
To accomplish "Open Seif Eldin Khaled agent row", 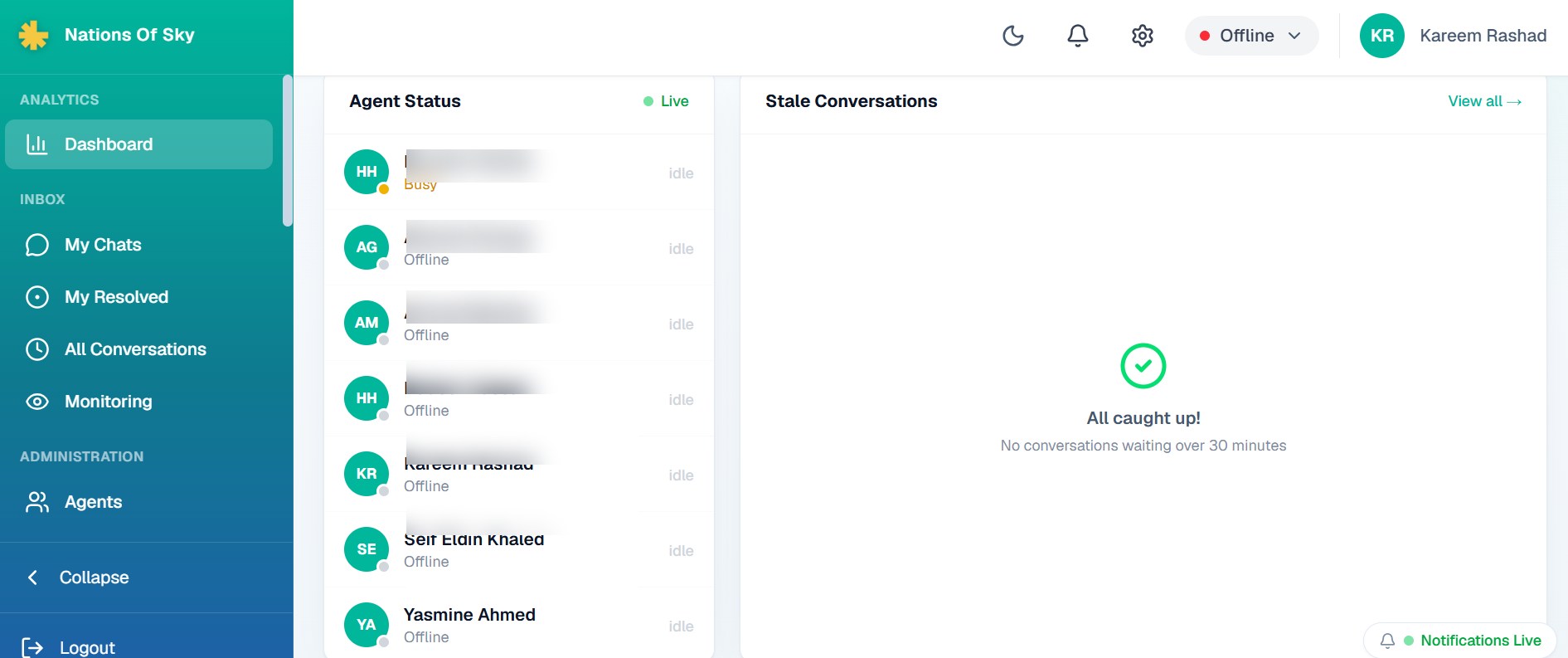I will coord(519,549).
